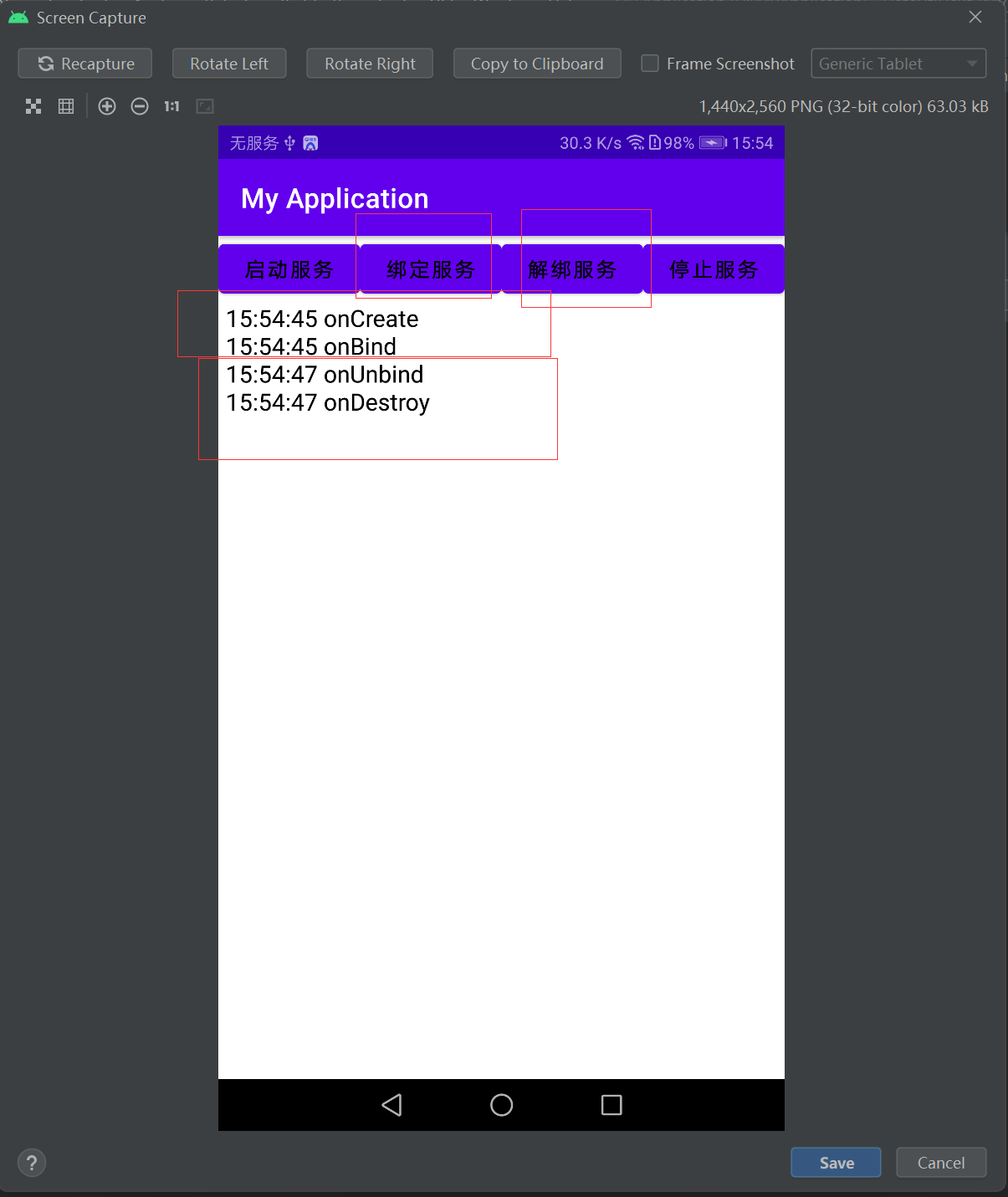Click the '15:54:47 onUnbind' log line
Image resolution: width=1008 pixels, height=1197 pixels.
pyautogui.click(x=325, y=374)
